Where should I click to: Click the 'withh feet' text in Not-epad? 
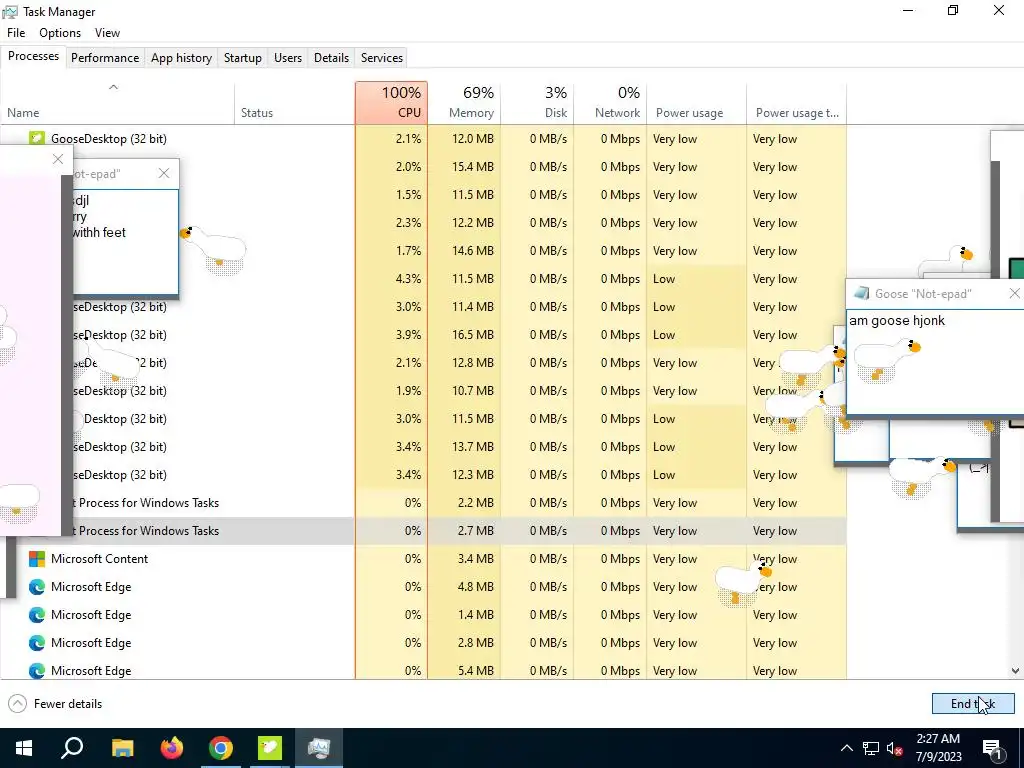click(x=99, y=232)
